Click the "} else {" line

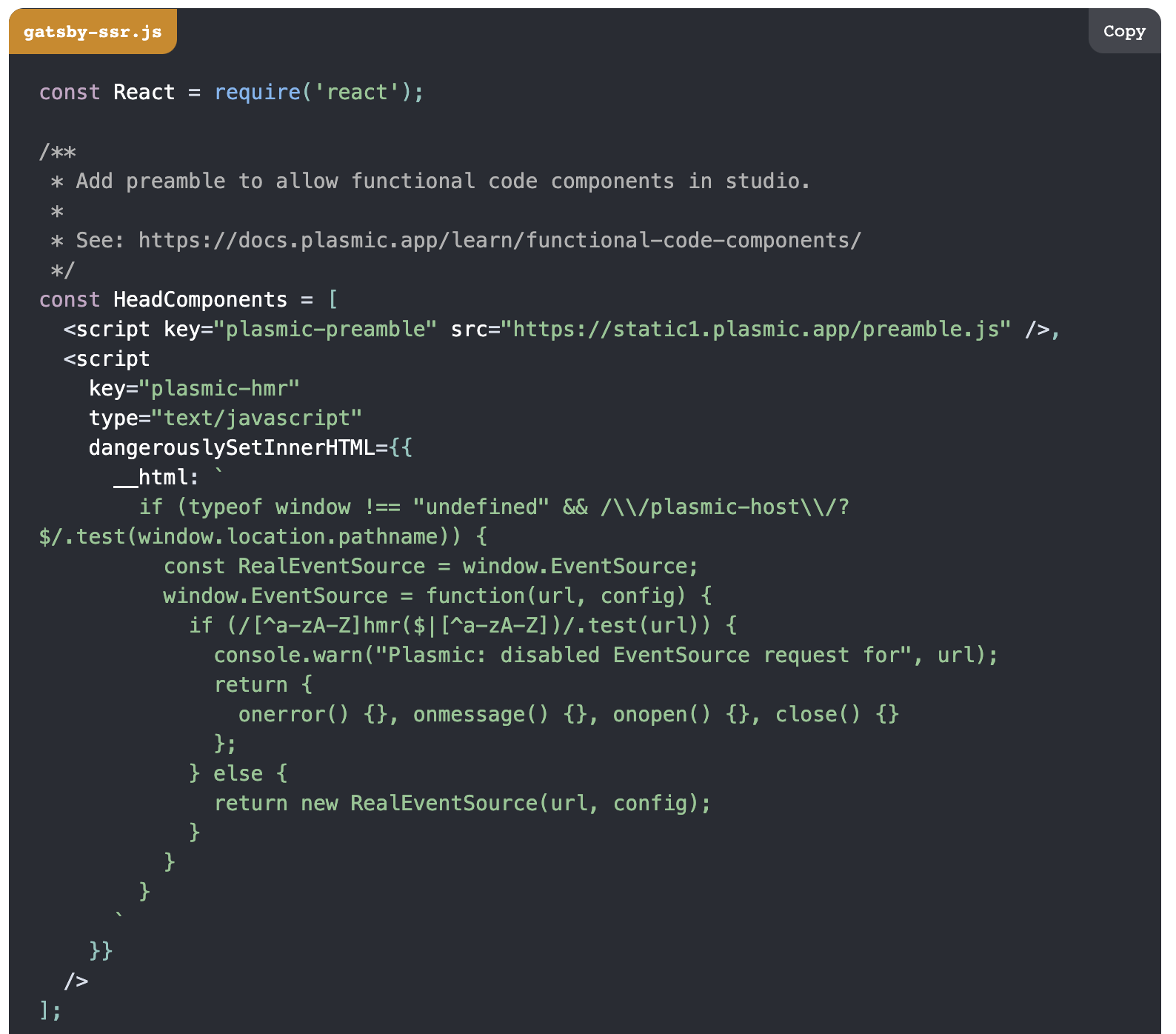pos(238,774)
